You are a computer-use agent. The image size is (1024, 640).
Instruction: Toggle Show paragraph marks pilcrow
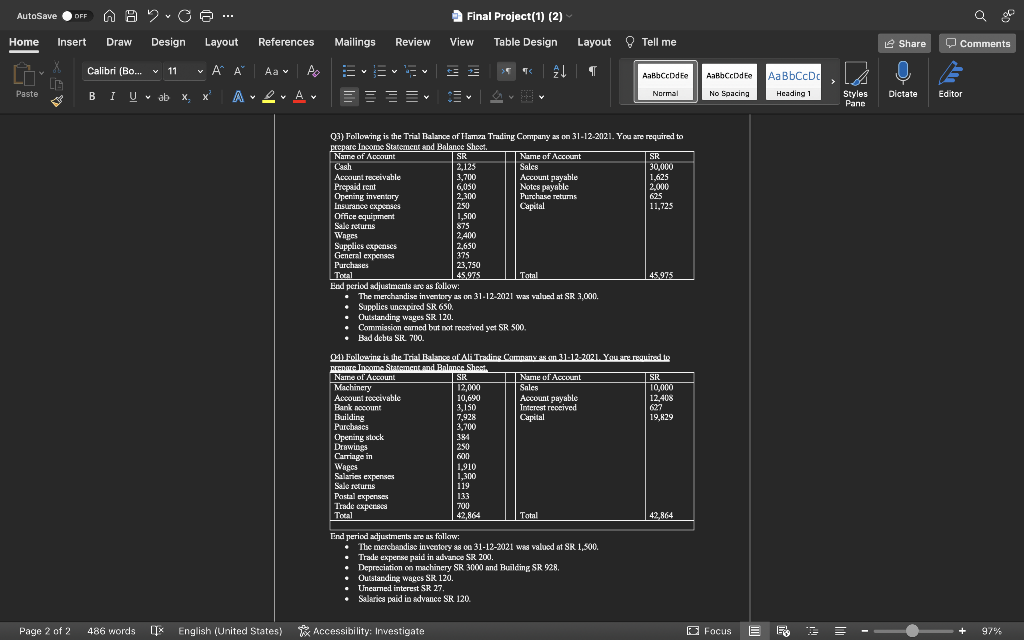pos(592,71)
